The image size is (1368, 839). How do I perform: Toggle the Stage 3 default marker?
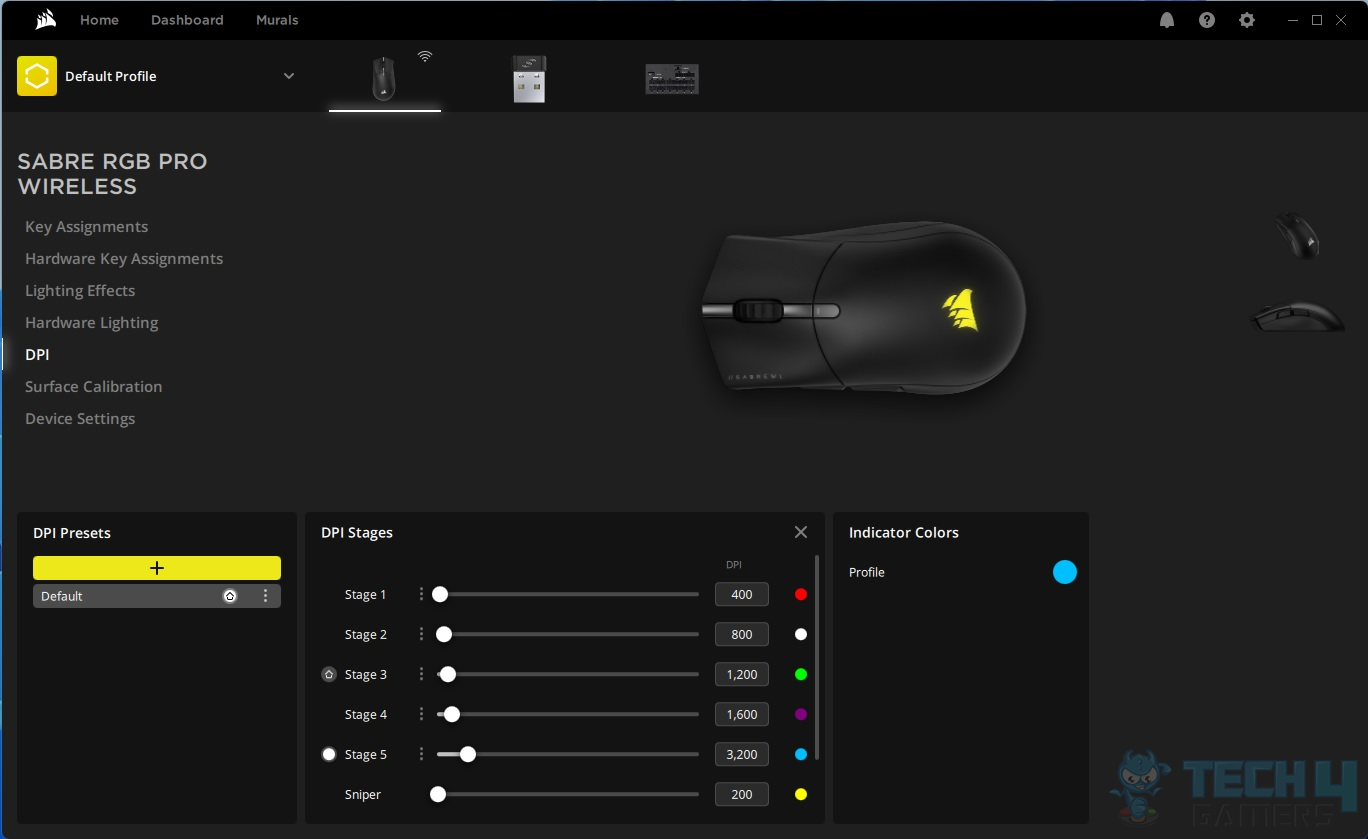click(329, 674)
